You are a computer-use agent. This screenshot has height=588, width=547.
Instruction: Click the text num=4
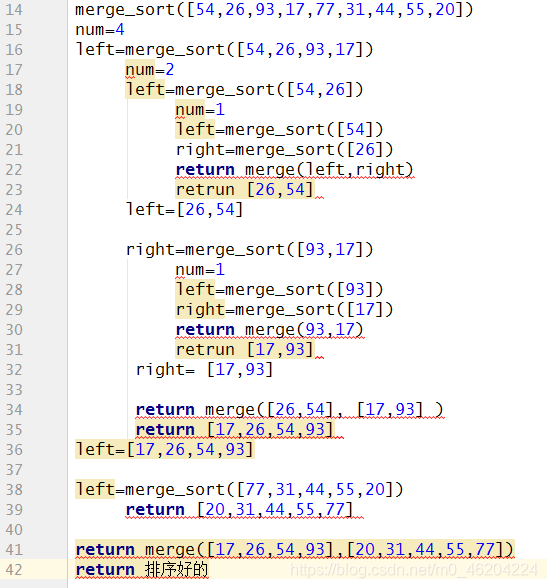[100, 30]
